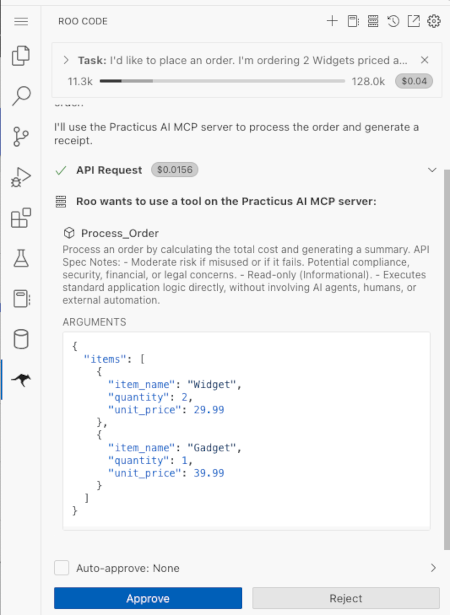Viewport: 450px width, 615px height.
Task: Click the API Request label
Action: (109, 170)
